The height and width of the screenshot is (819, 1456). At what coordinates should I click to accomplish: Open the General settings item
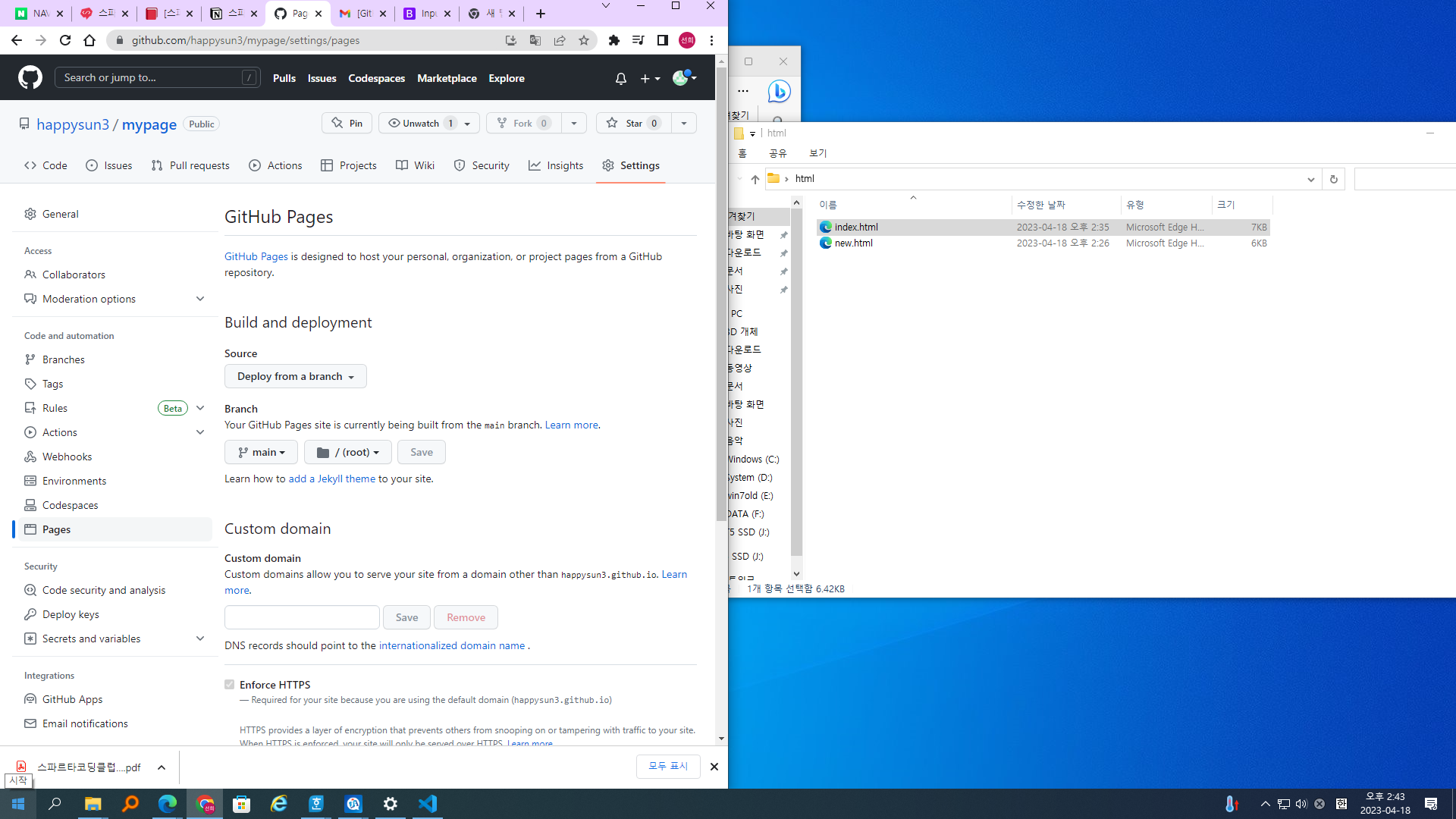click(61, 214)
